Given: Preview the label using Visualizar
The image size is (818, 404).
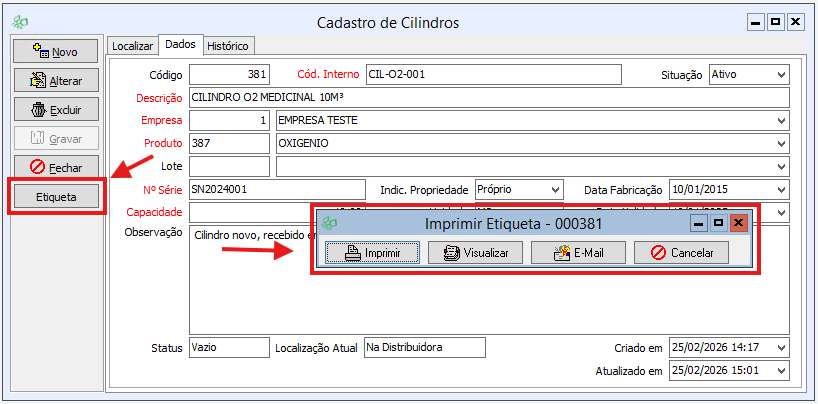Looking at the screenshot, I should [476, 253].
